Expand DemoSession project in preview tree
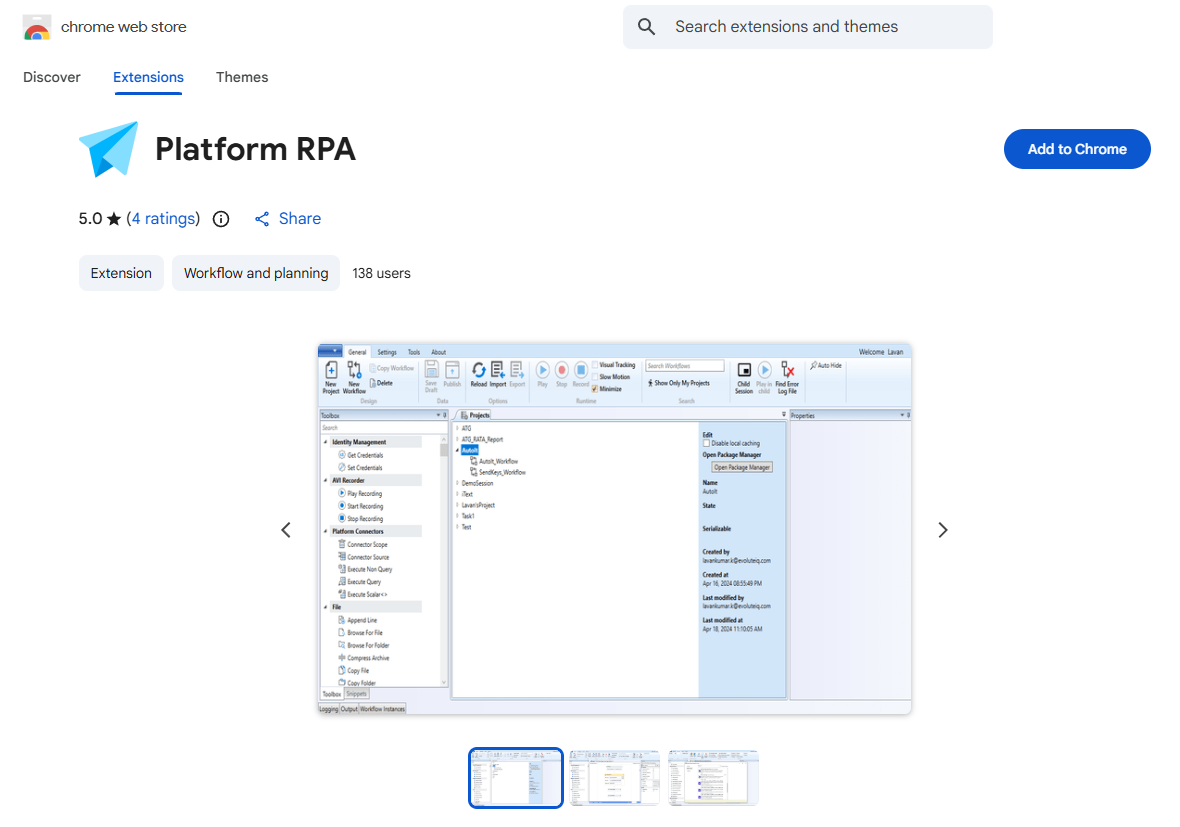This screenshot has width=1180, height=827. [x=458, y=483]
